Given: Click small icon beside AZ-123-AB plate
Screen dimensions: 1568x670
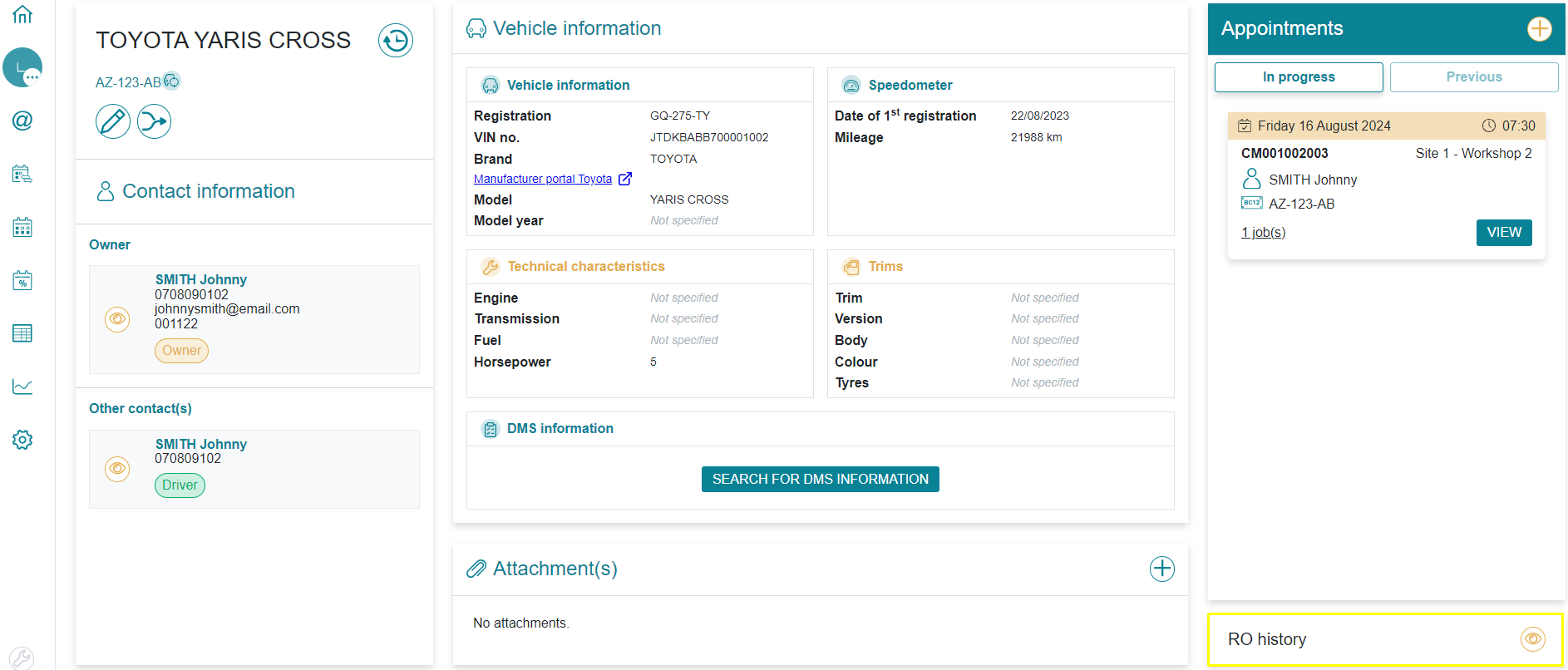Looking at the screenshot, I should (x=171, y=81).
